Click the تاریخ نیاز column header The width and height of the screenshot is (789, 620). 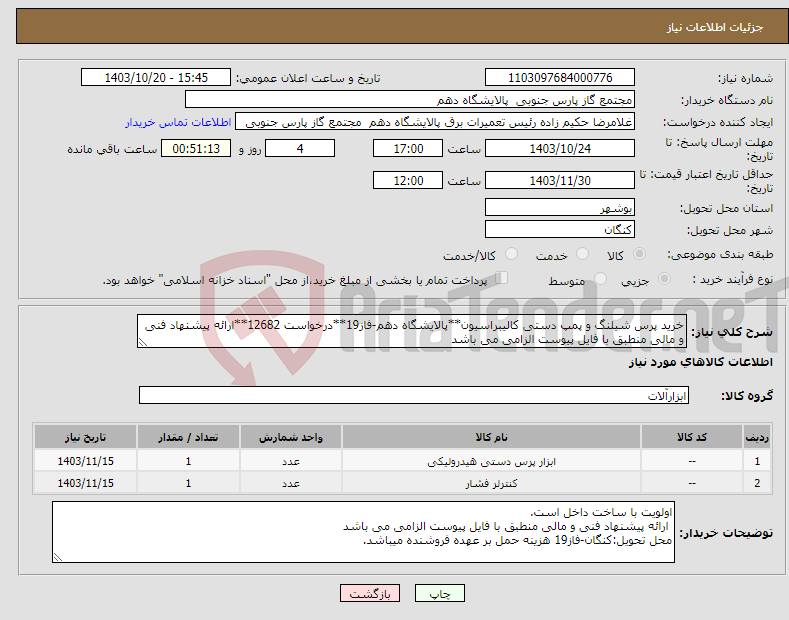point(86,437)
